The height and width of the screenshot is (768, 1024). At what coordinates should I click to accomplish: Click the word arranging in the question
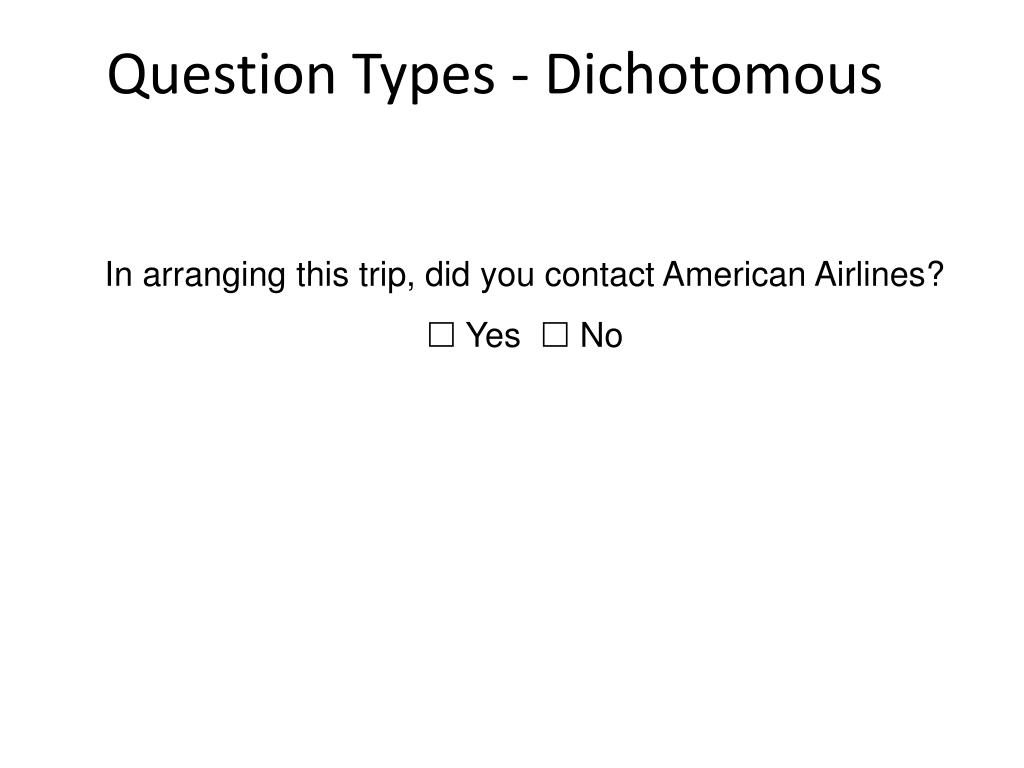coord(214,276)
